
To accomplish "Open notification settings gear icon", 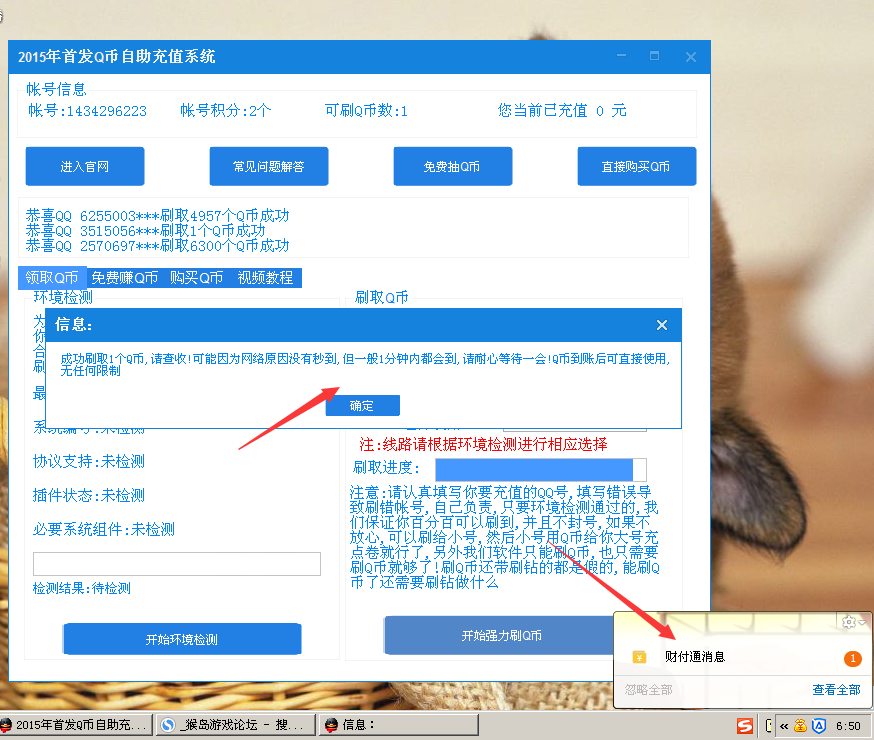I will [x=849, y=621].
